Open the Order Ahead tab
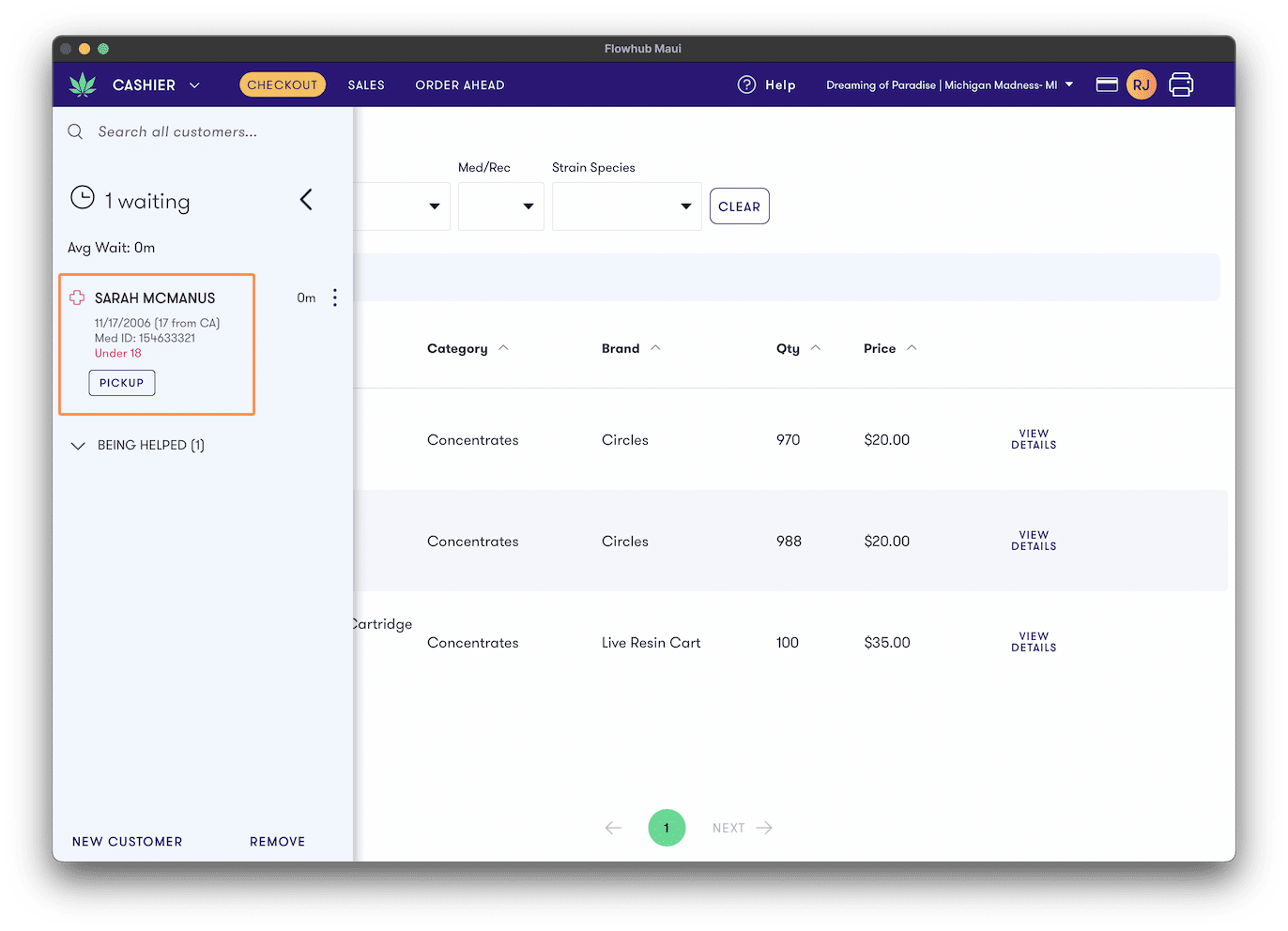This screenshot has height=931, width=1288. (460, 84)
